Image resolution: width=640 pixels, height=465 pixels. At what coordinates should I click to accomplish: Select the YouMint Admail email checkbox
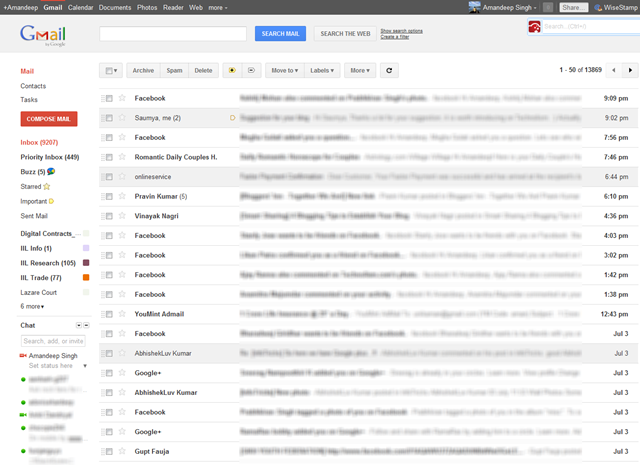[x=109, y=314]
